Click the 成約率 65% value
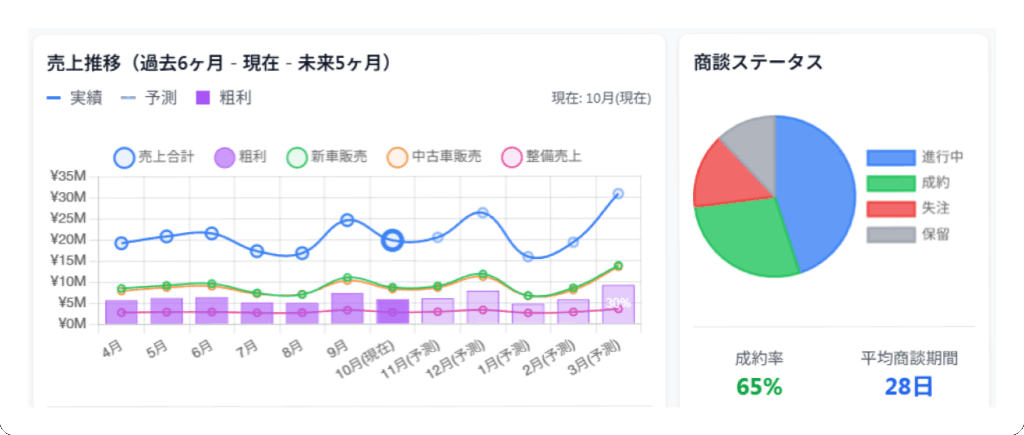Image resolution: width=1024 pixels, height=435 pixels. coord(759,387)
